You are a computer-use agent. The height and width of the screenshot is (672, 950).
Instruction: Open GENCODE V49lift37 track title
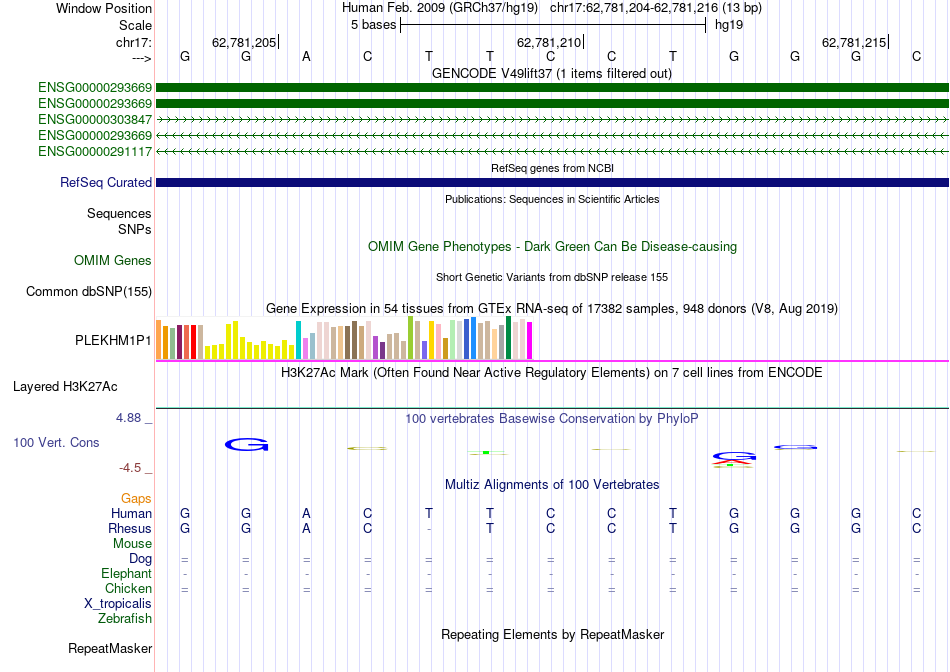click(x=552, y=73)
